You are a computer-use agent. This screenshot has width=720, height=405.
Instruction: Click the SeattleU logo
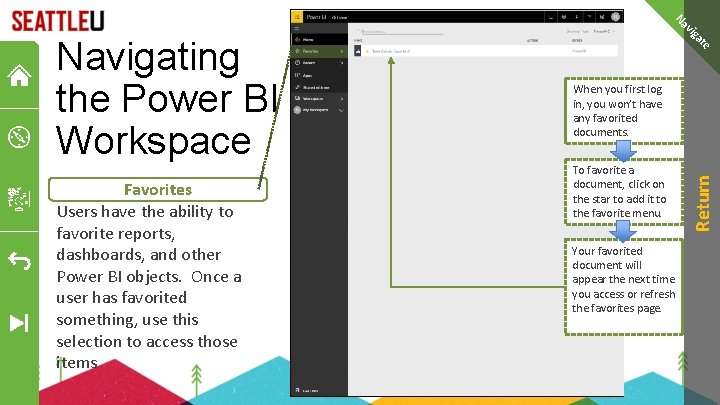coord(58,21)
